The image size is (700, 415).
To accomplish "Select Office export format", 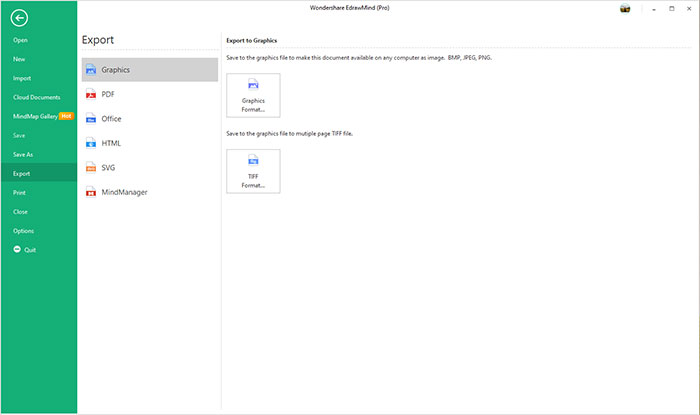I will 149,118.
